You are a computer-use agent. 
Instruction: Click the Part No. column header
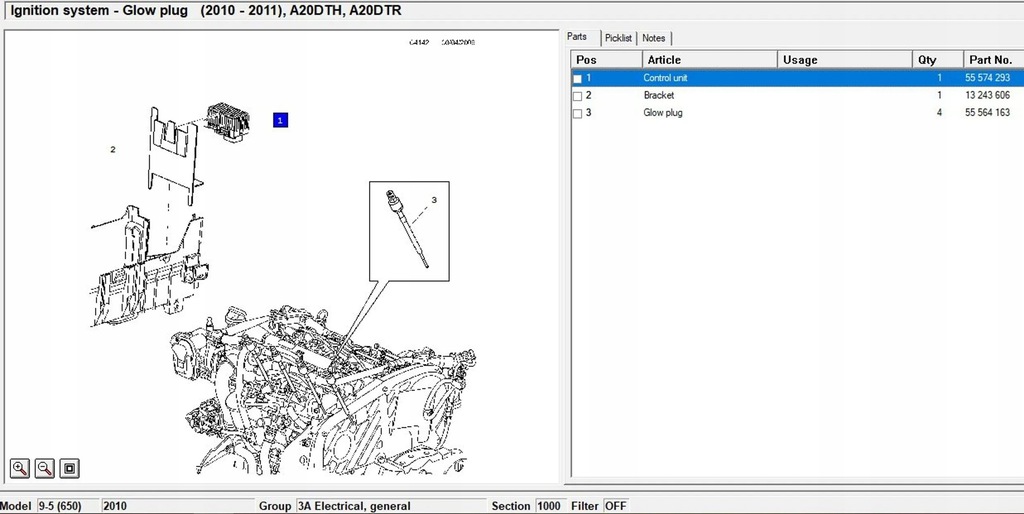click(x=993, y=59)
